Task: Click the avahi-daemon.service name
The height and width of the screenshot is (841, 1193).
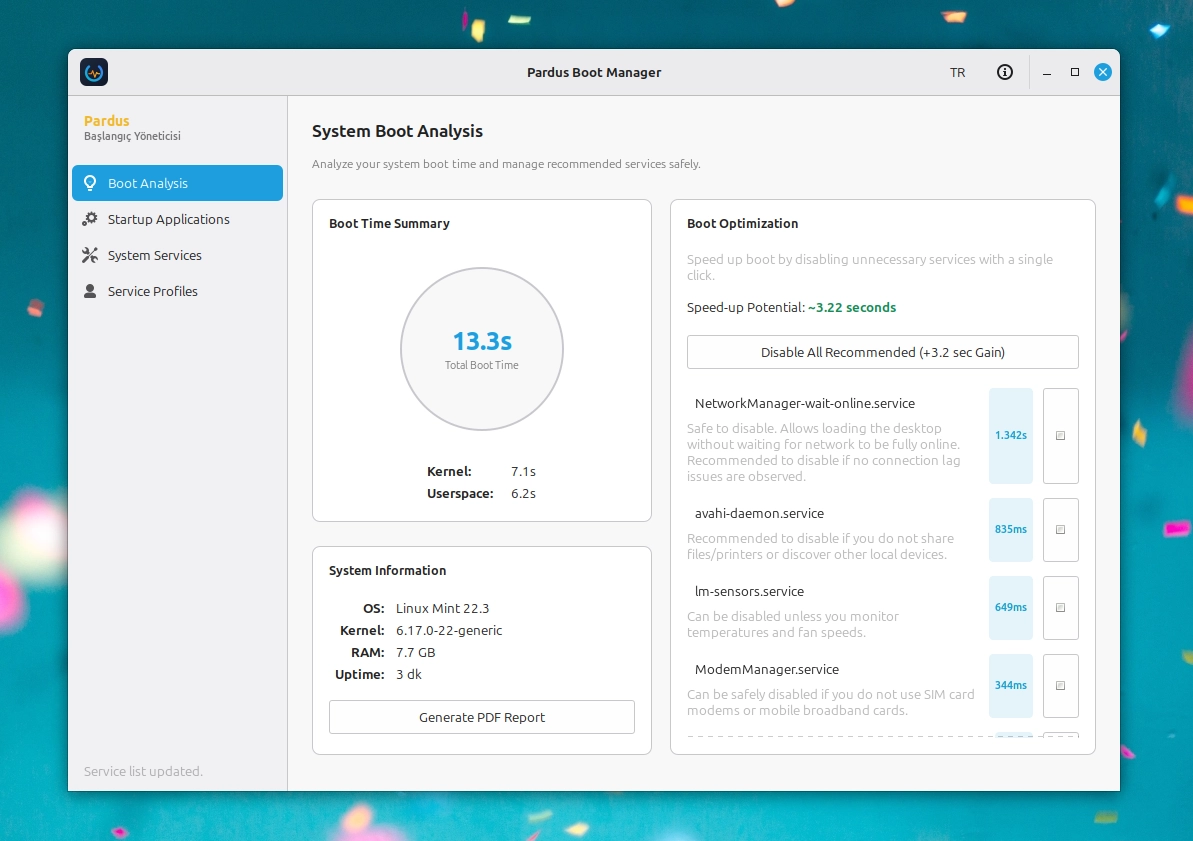Action: (x=759, y=514)
